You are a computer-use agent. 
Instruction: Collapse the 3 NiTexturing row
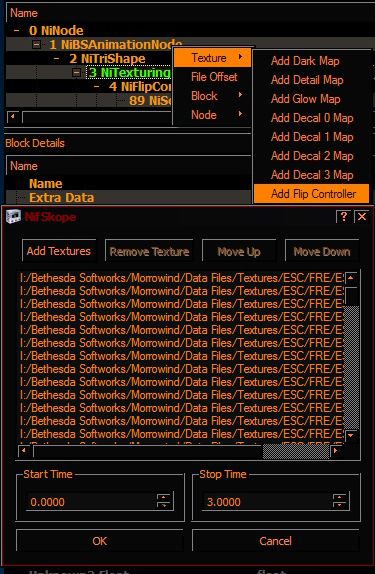tap(76, 72)
